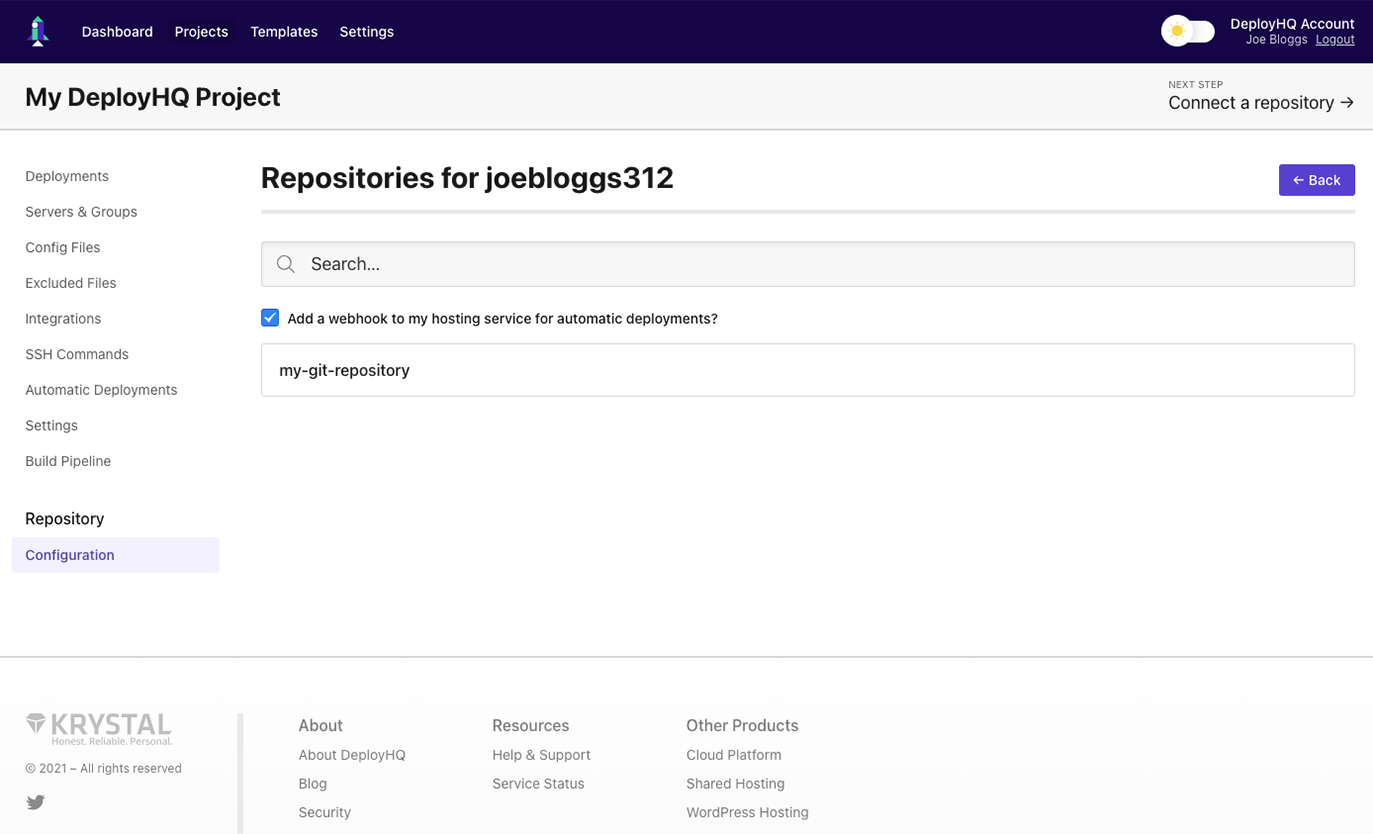
Task: Uncheck the automatic deployments webhook checkbox
Action: coord(270,318)
